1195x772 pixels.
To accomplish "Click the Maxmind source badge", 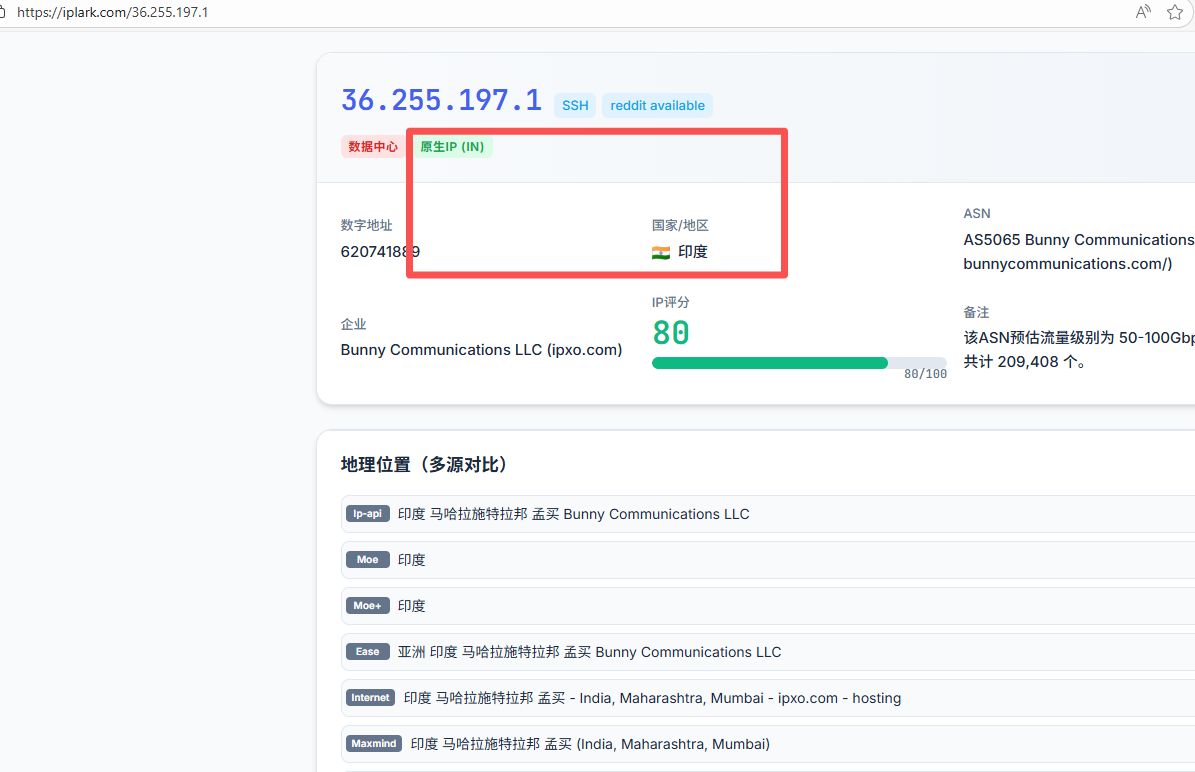I will 373,744.
